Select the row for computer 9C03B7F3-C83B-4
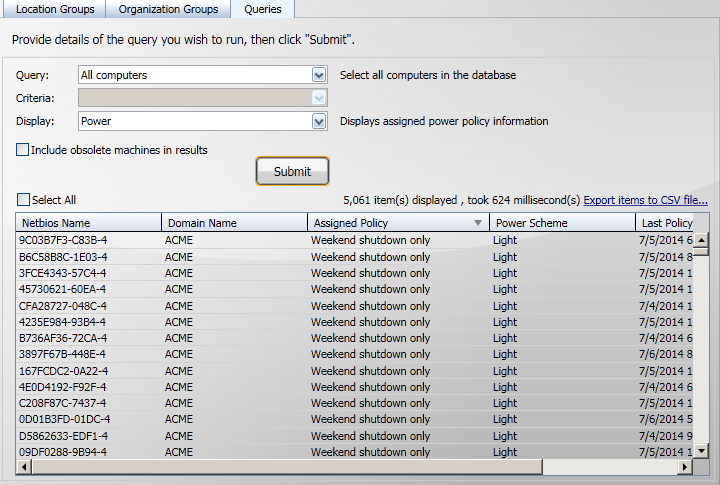The height and width of the screenshot is (485, 720). 62,240
